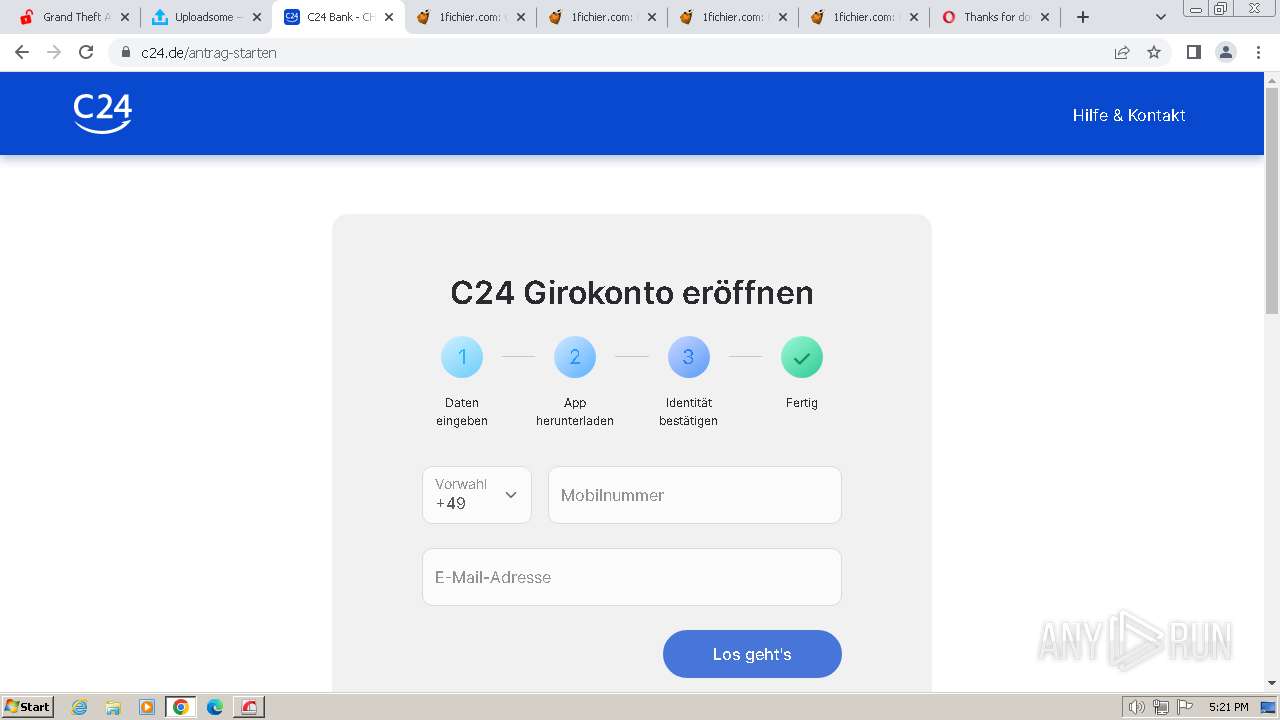Launch Internet Explorer from taskbar
Viewport: 1280px width, 720px height.
click(80, 707)
